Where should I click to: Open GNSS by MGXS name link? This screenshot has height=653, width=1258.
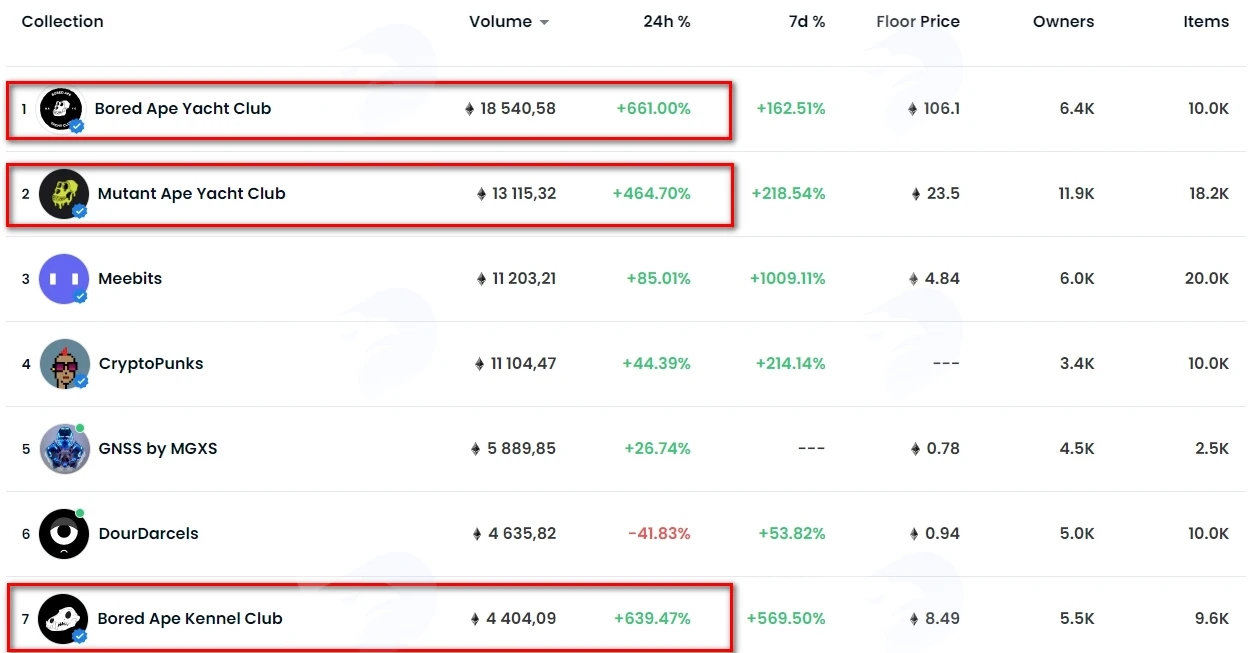158,449
